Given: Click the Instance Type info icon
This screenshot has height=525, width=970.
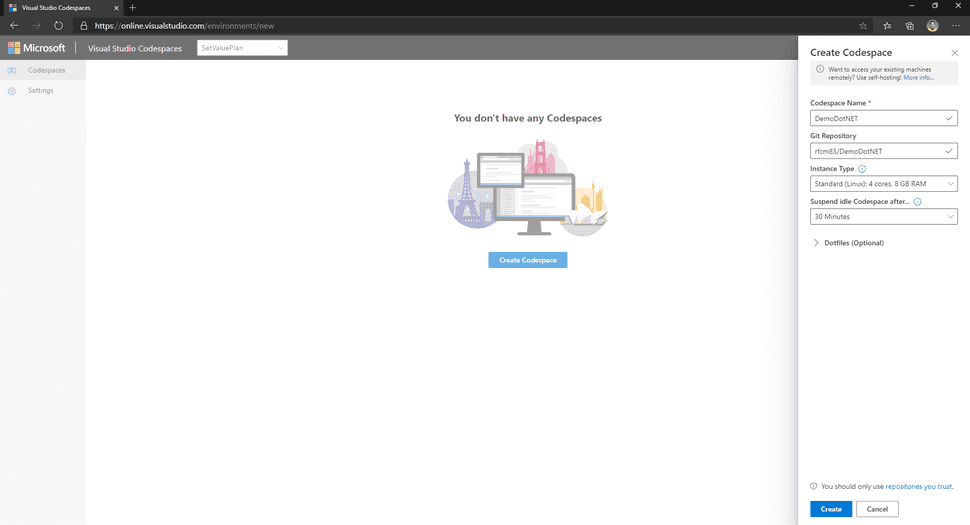Looking at the screenshot, I should (x=862, y=169).
